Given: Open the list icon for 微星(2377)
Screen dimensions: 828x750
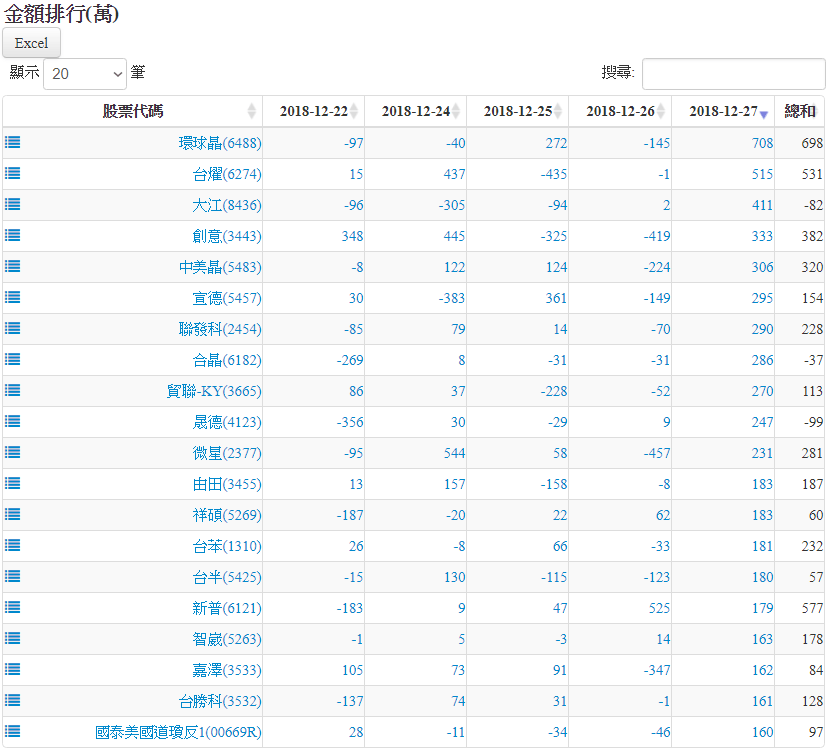Looking at the screenshot, I should point(12,453).
